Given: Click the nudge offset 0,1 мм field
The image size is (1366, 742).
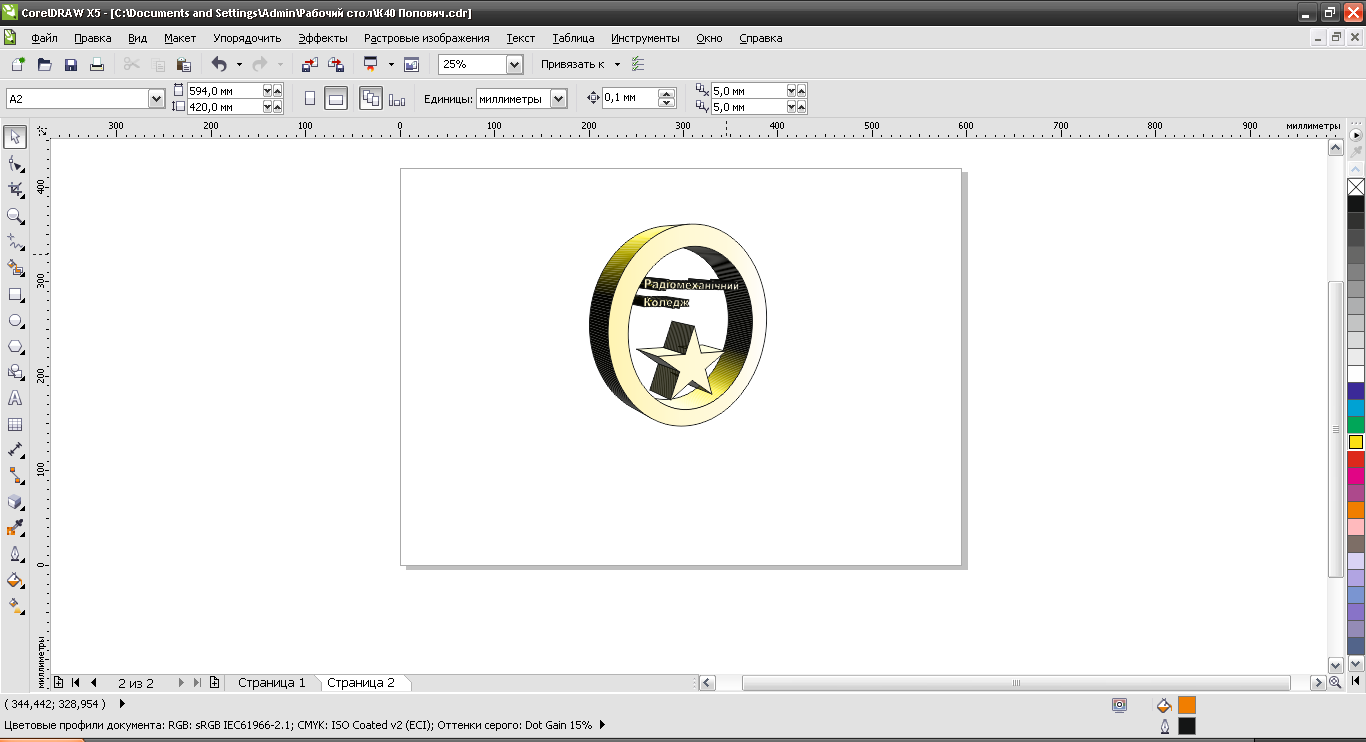Looking at the screenshot, I should click(x=630, y=98).
